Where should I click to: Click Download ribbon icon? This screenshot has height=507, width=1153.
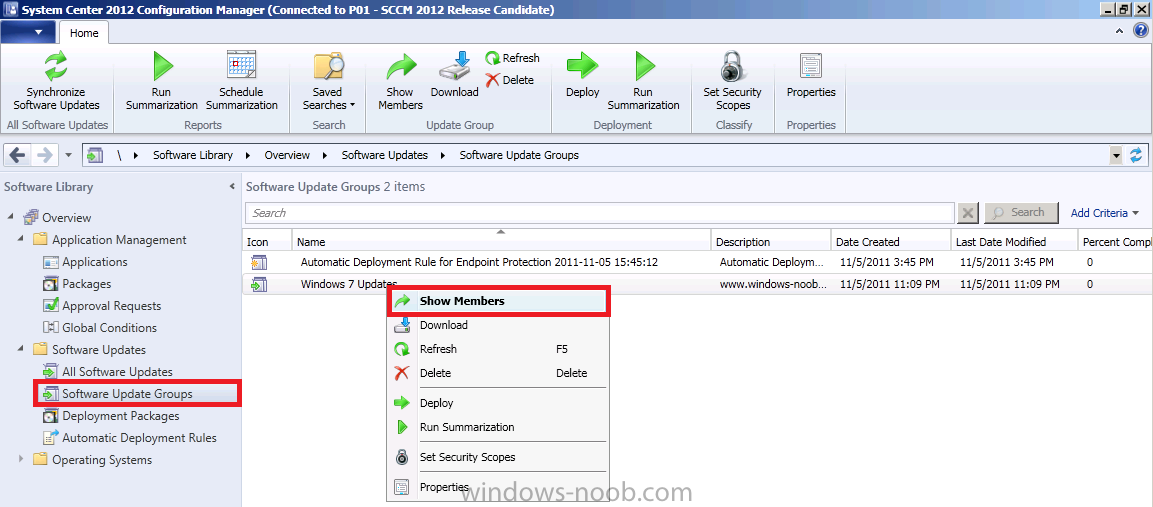tap(454, 66)
